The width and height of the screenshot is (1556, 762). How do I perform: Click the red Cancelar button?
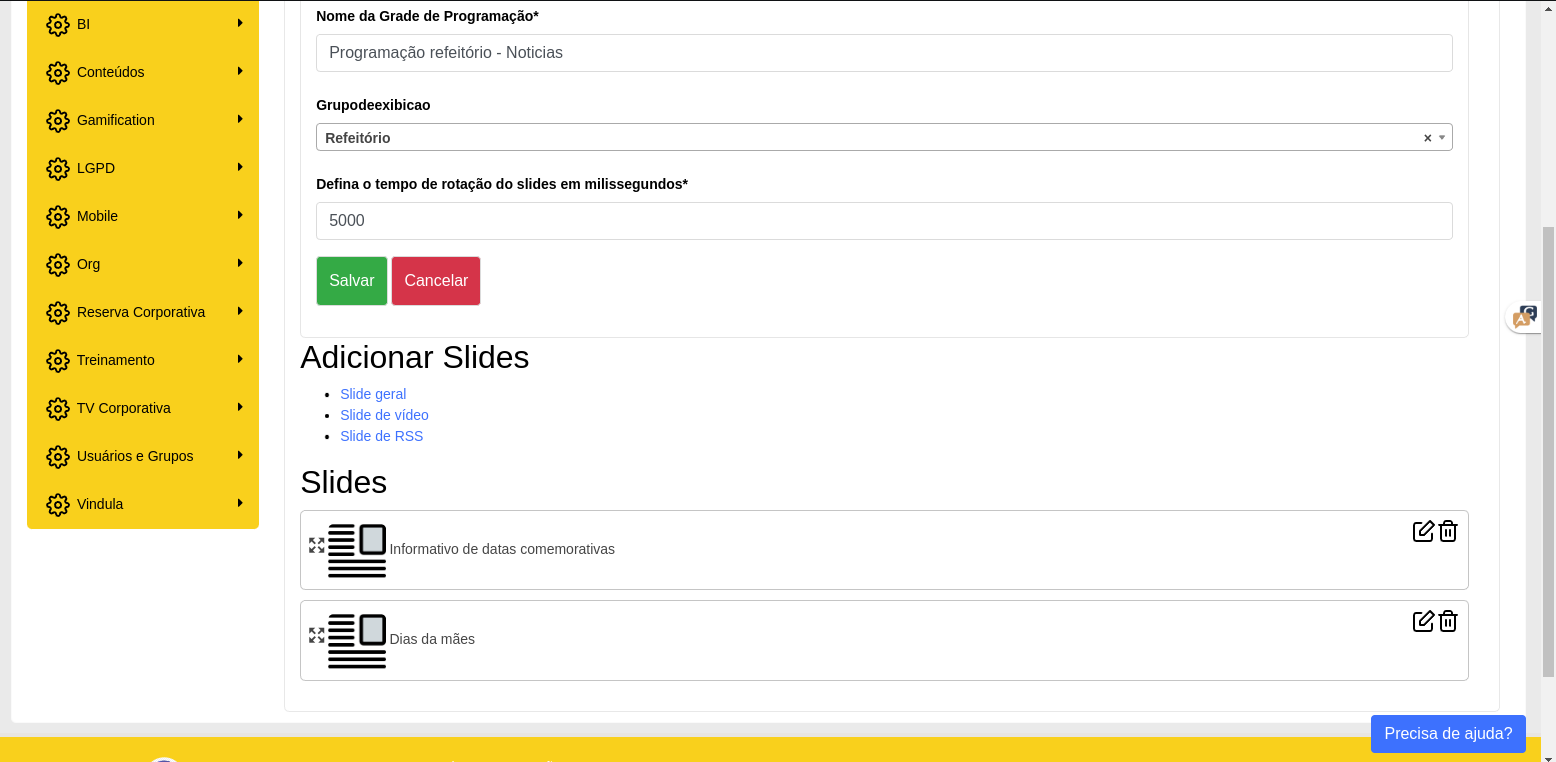click(436, 281)
